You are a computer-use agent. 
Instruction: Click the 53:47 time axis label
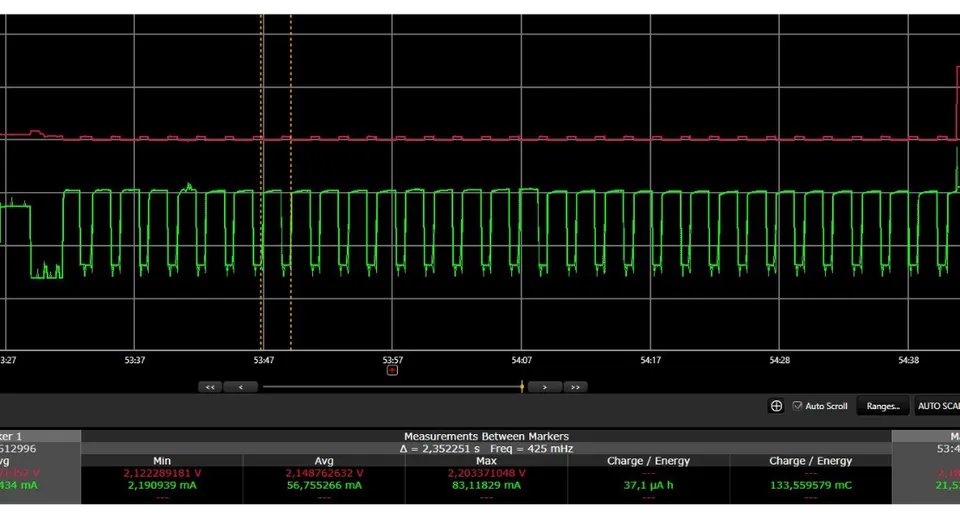coord(264,360)
